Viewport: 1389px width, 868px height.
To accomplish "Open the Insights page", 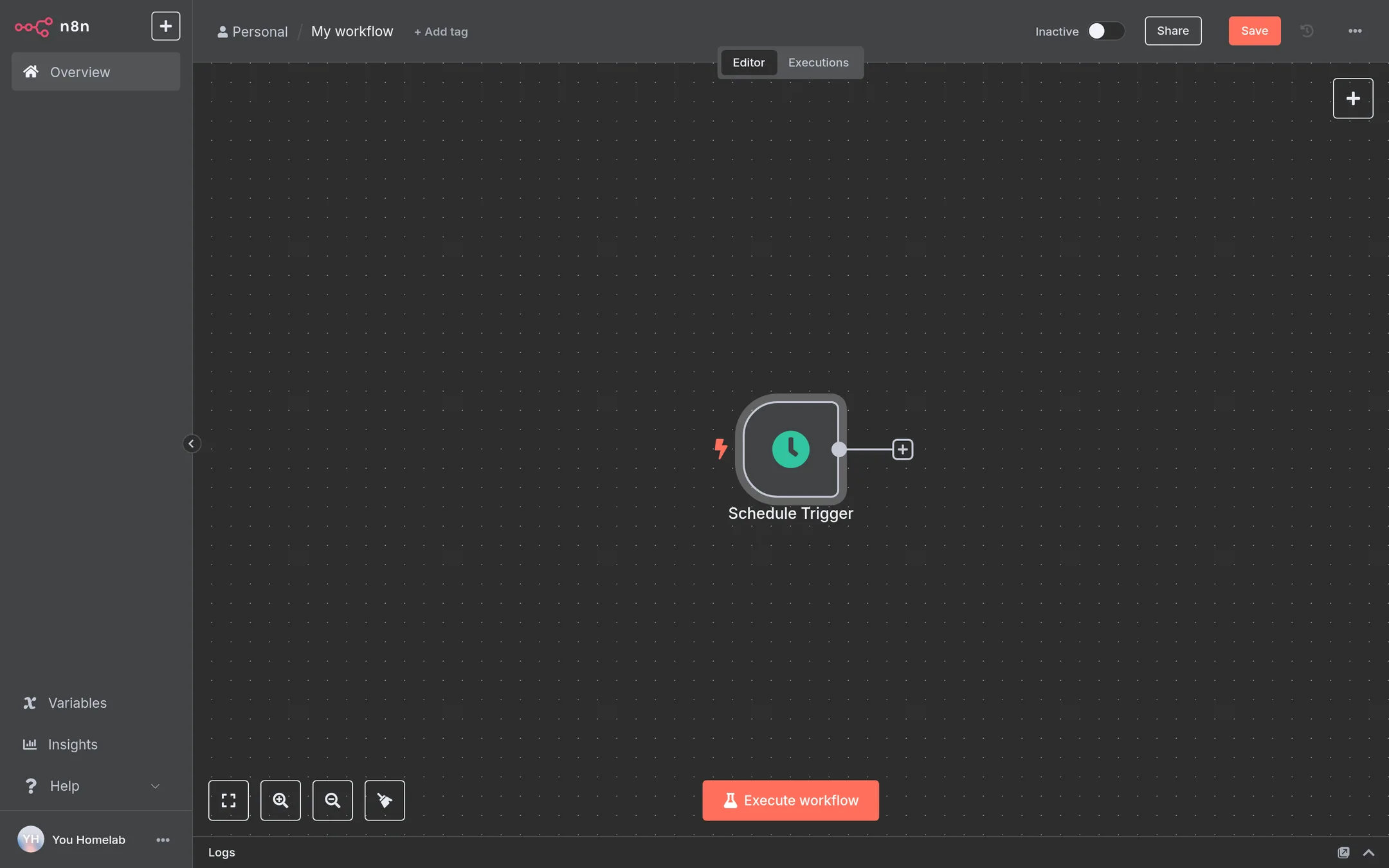I will click(96, 745).
